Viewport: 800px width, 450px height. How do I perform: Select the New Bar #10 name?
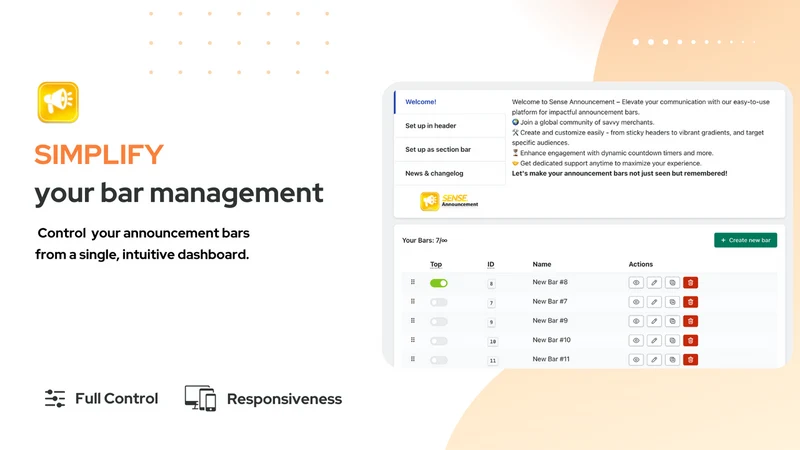(x=552, y=340)
